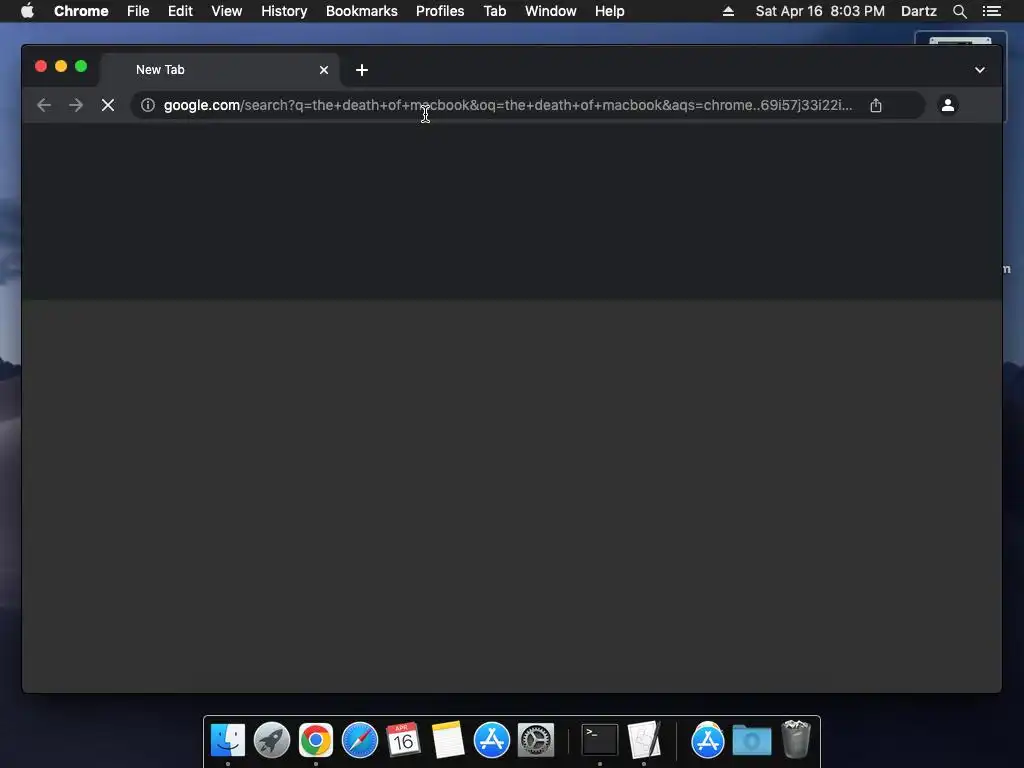Click the google.com address bar URL

tap(507, 105)
